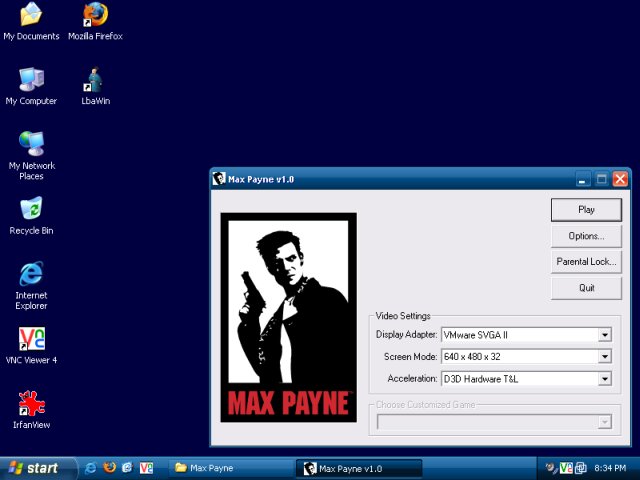Launch Internet Explorer from quick launch bar

coord(91,468)
